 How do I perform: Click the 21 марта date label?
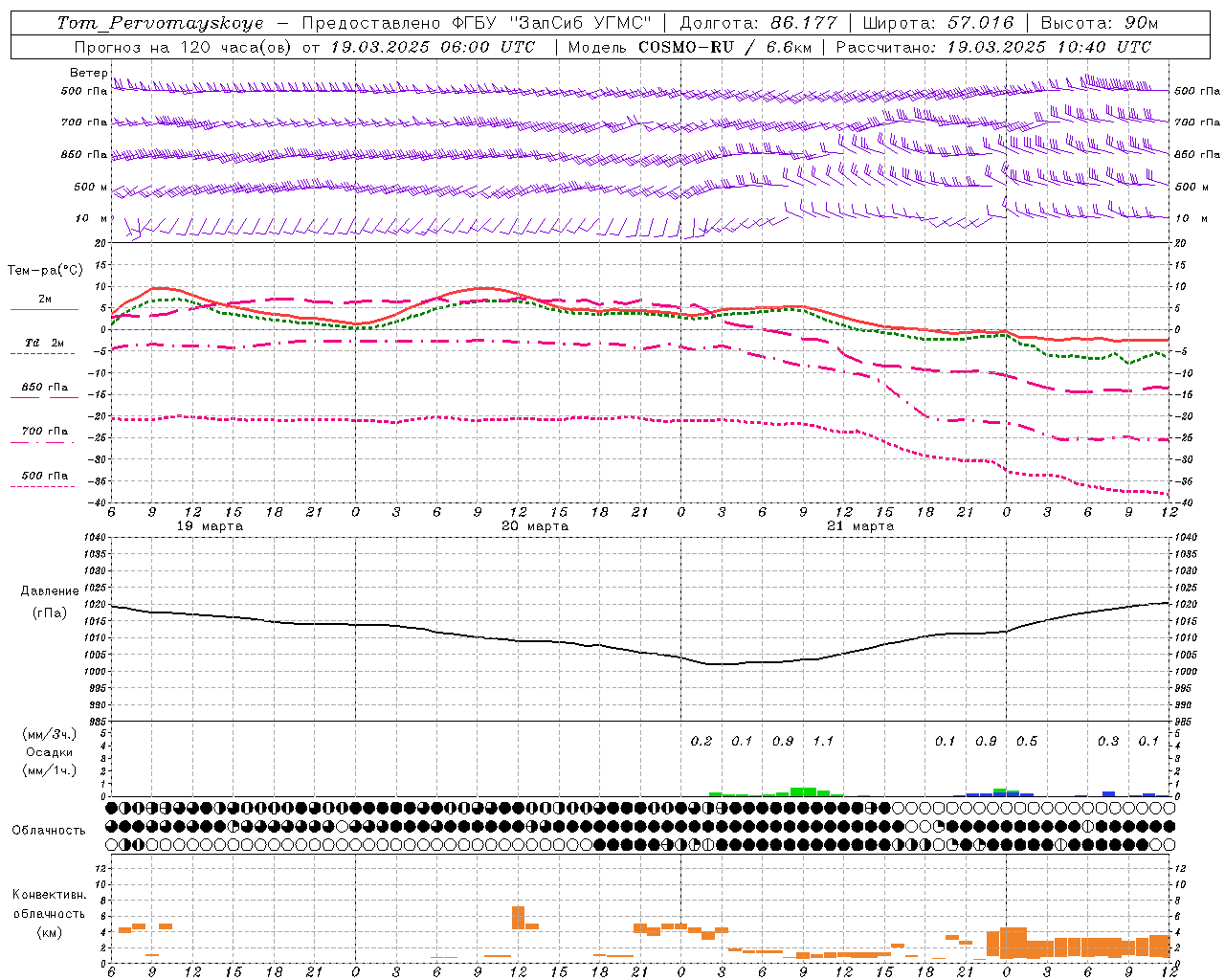click(x=860, y=526)
